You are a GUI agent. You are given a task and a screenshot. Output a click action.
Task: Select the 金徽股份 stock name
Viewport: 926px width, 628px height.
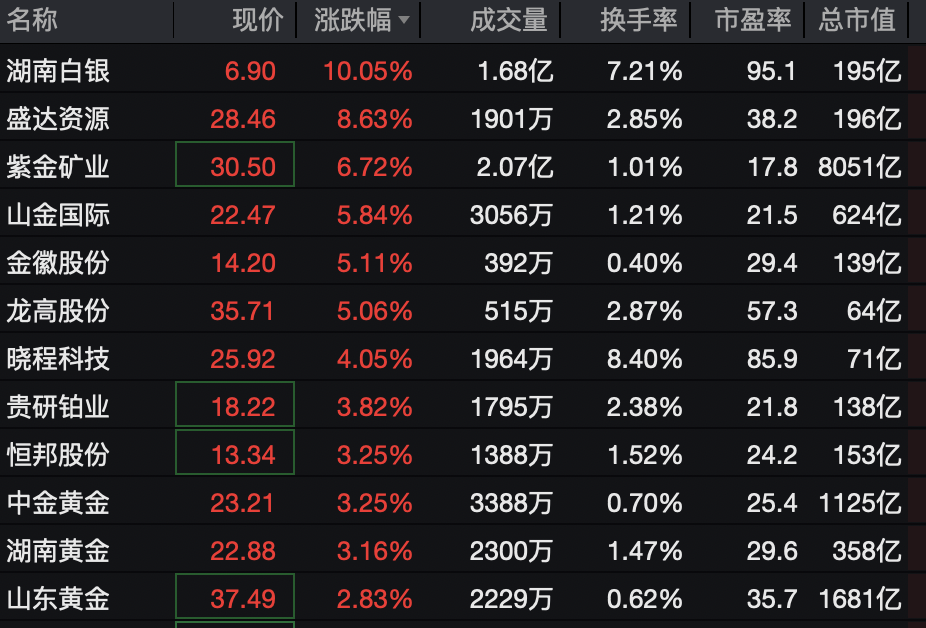tap(58, 263)
